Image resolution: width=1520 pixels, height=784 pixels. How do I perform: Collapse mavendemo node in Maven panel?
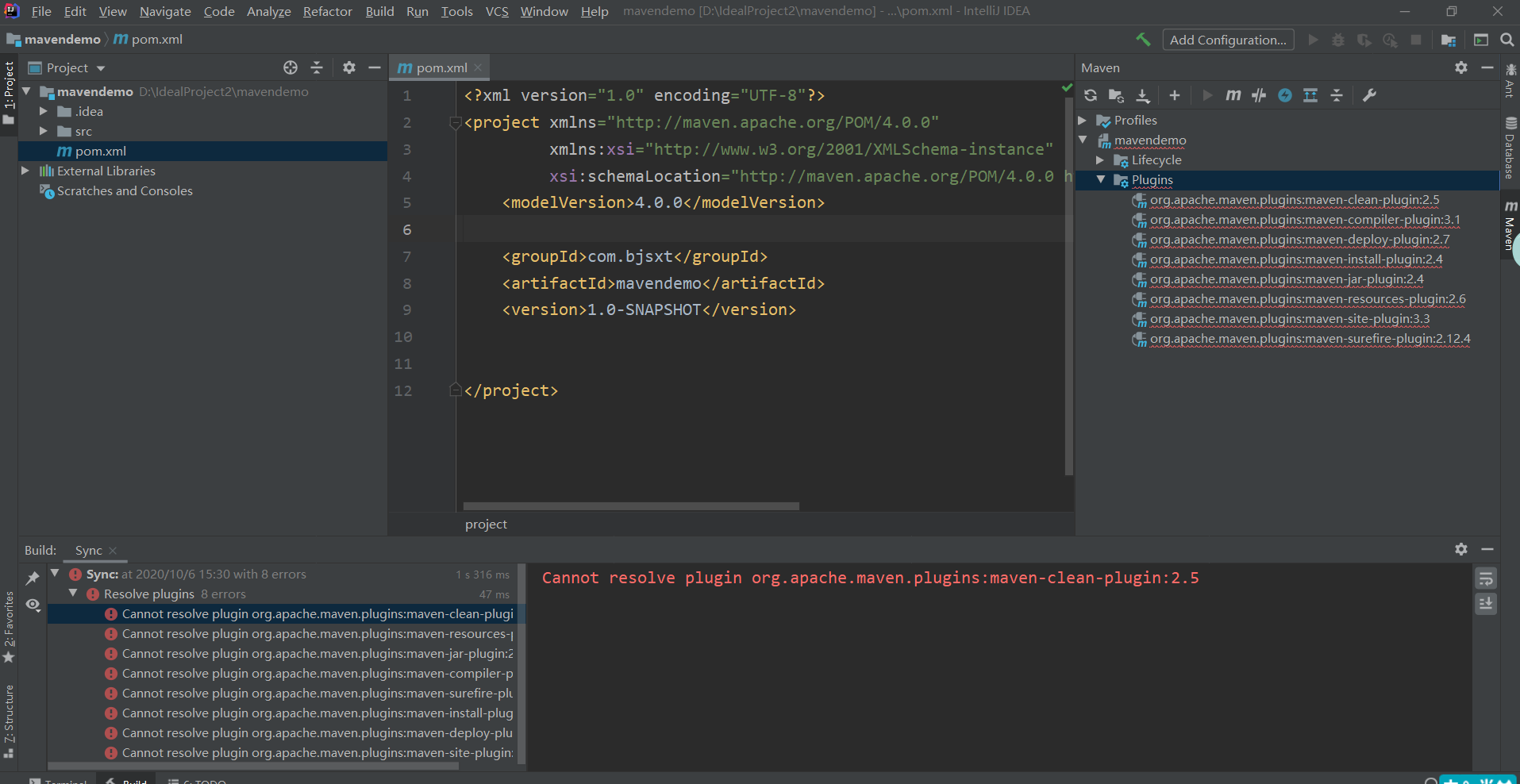[x=1083, y=140]
